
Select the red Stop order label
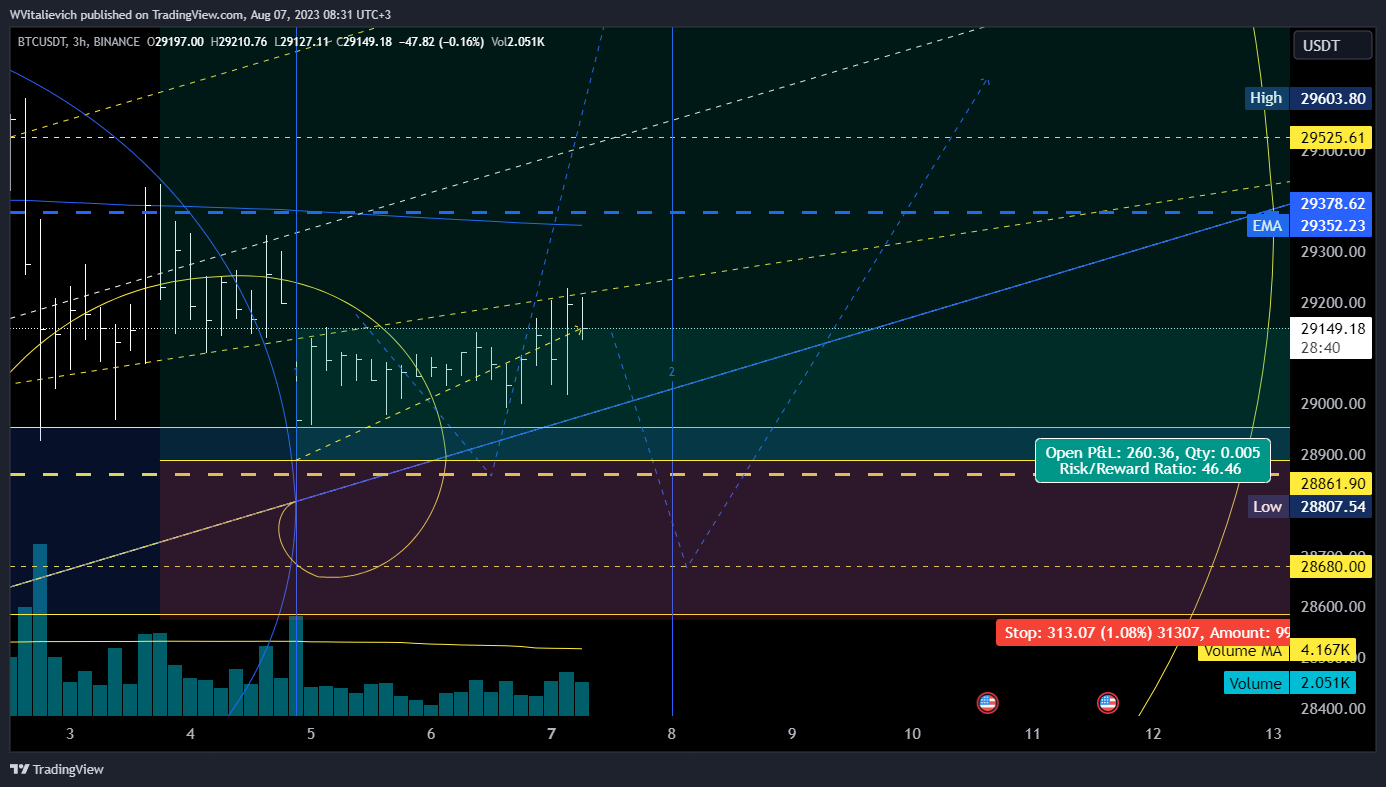pyautogui.click(x=1143, y=632)
